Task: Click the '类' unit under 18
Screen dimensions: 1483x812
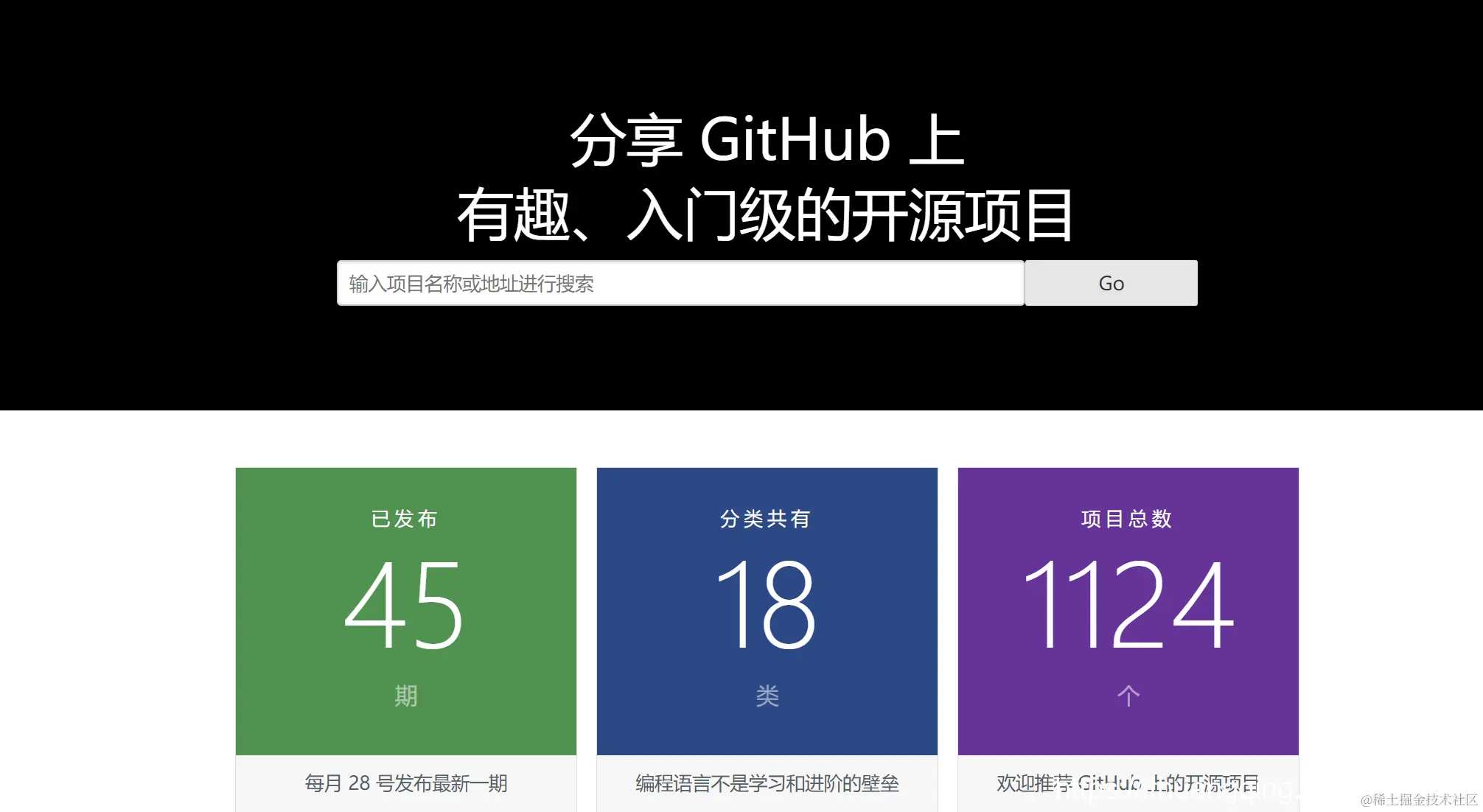Action: click(x=767, y=696)
